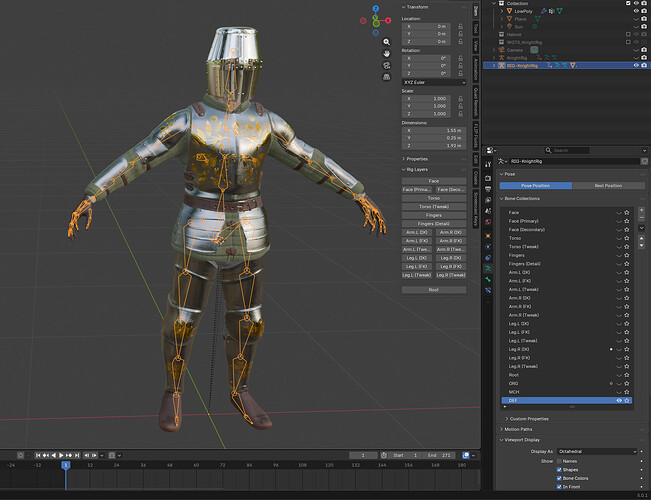Image resolution: width=651 pixels, height=500 pixels.
Task: Click the blue playhead marker at frame 1
Action: tap(66, 465)
